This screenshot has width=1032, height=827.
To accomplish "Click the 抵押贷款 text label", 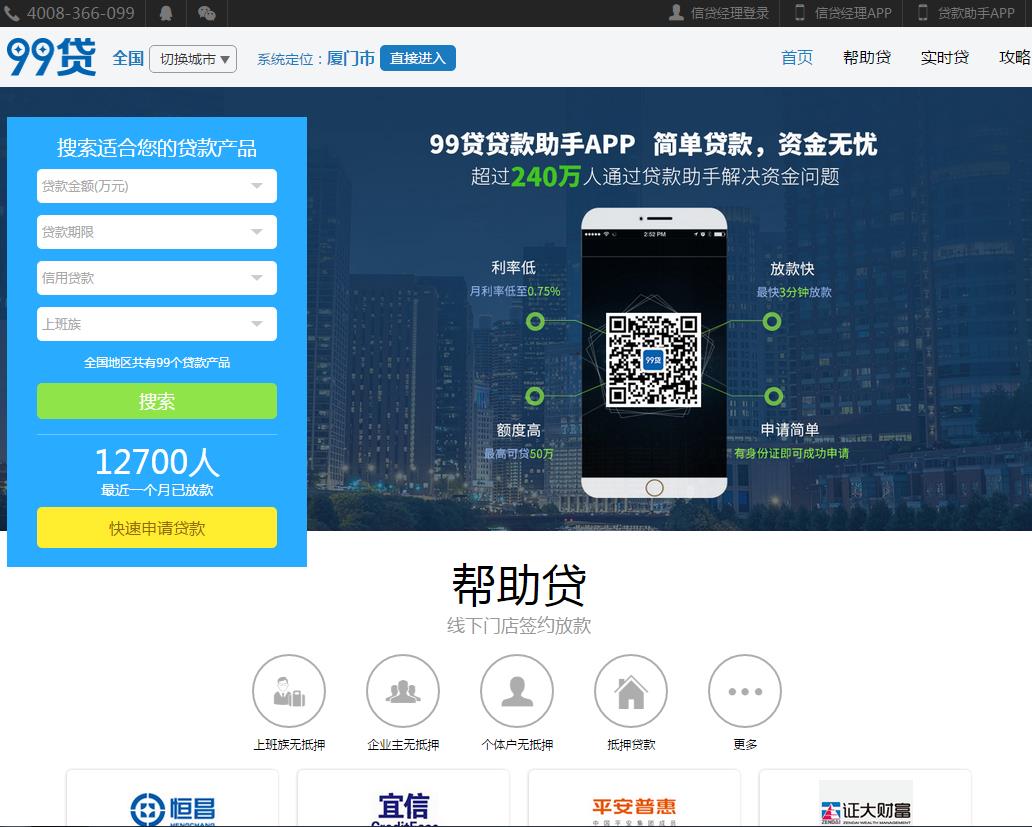I will (x=631, y=745).
